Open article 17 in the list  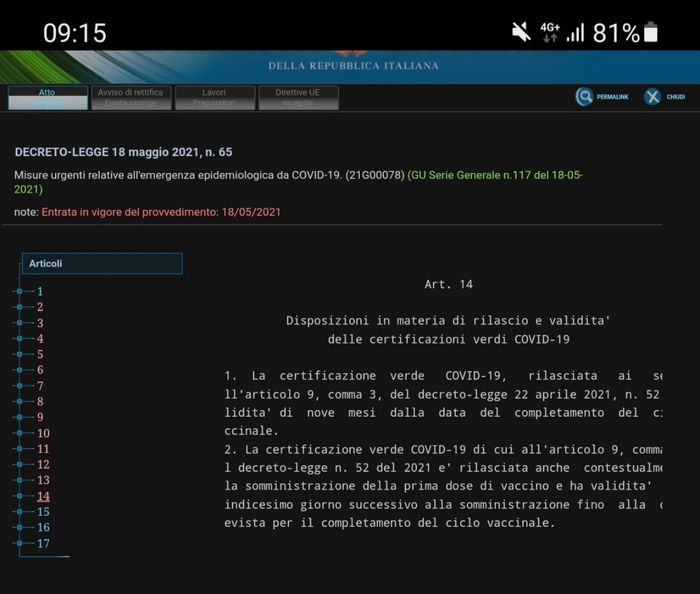pyautogui.click(x=43, y=543)
